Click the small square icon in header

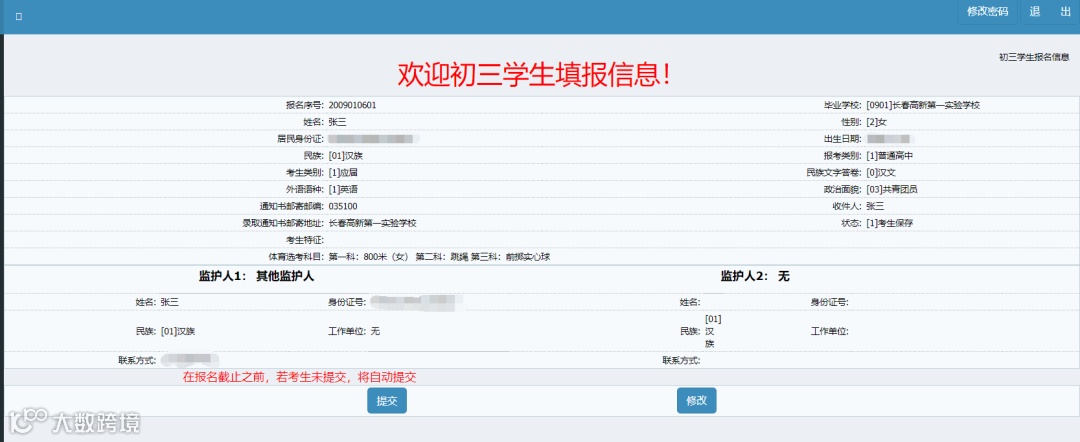19,17
